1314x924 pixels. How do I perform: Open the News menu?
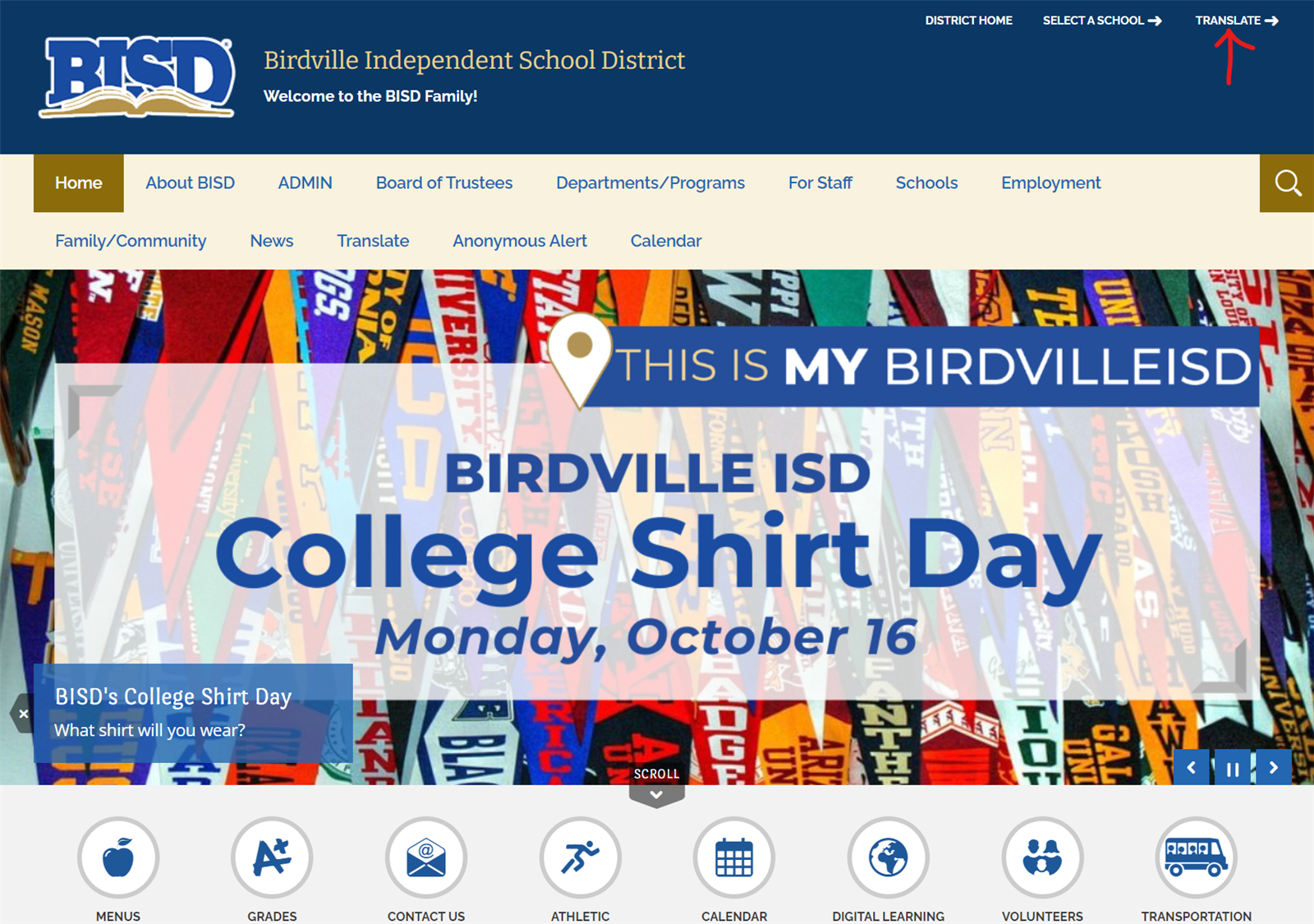pos(272,241)
